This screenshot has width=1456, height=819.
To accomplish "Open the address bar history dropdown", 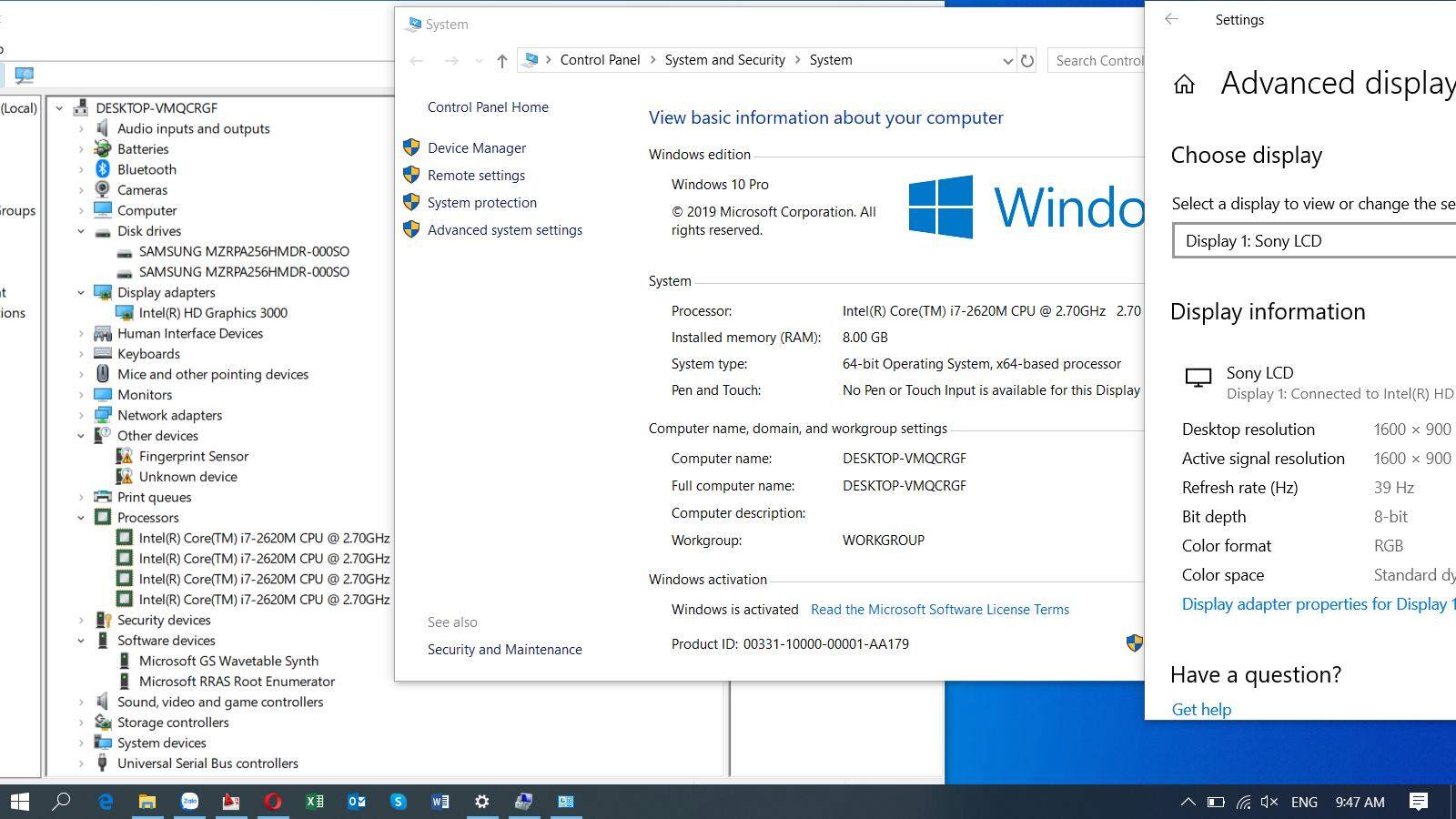I will (x=1007, y=61).
